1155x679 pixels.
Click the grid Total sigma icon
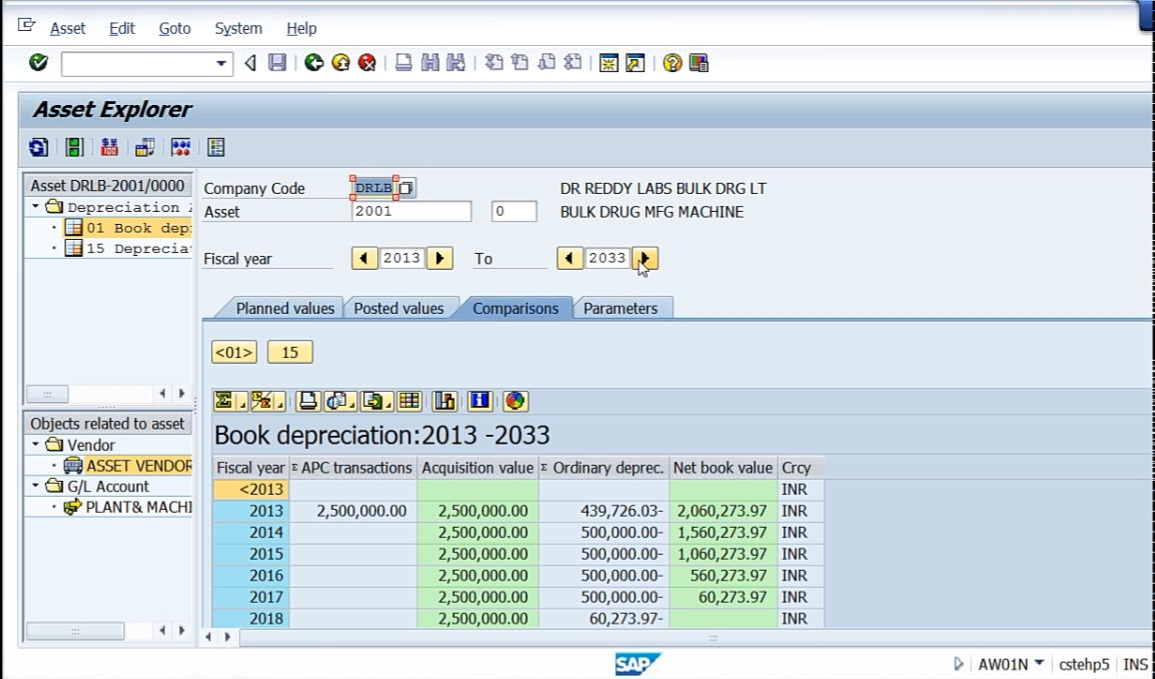tap(229, 401)
